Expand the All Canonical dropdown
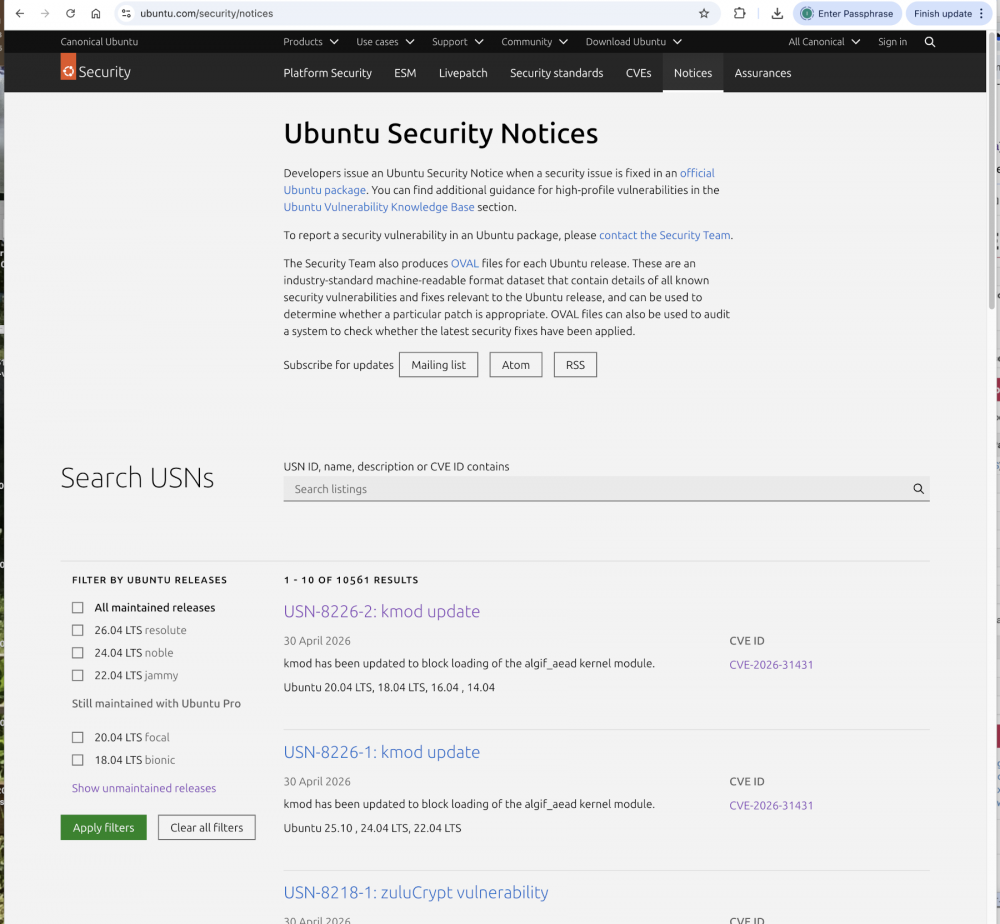 pyautogui.click(x=824, y=42)
